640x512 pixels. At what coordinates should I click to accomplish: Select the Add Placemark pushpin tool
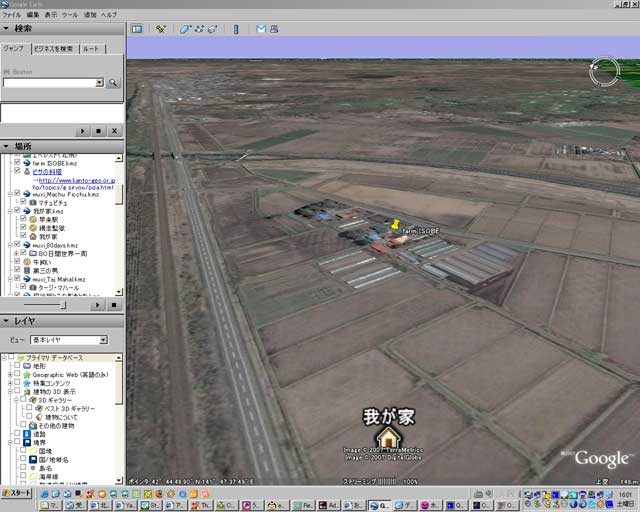pyautogui.click(x=161, y=29)
